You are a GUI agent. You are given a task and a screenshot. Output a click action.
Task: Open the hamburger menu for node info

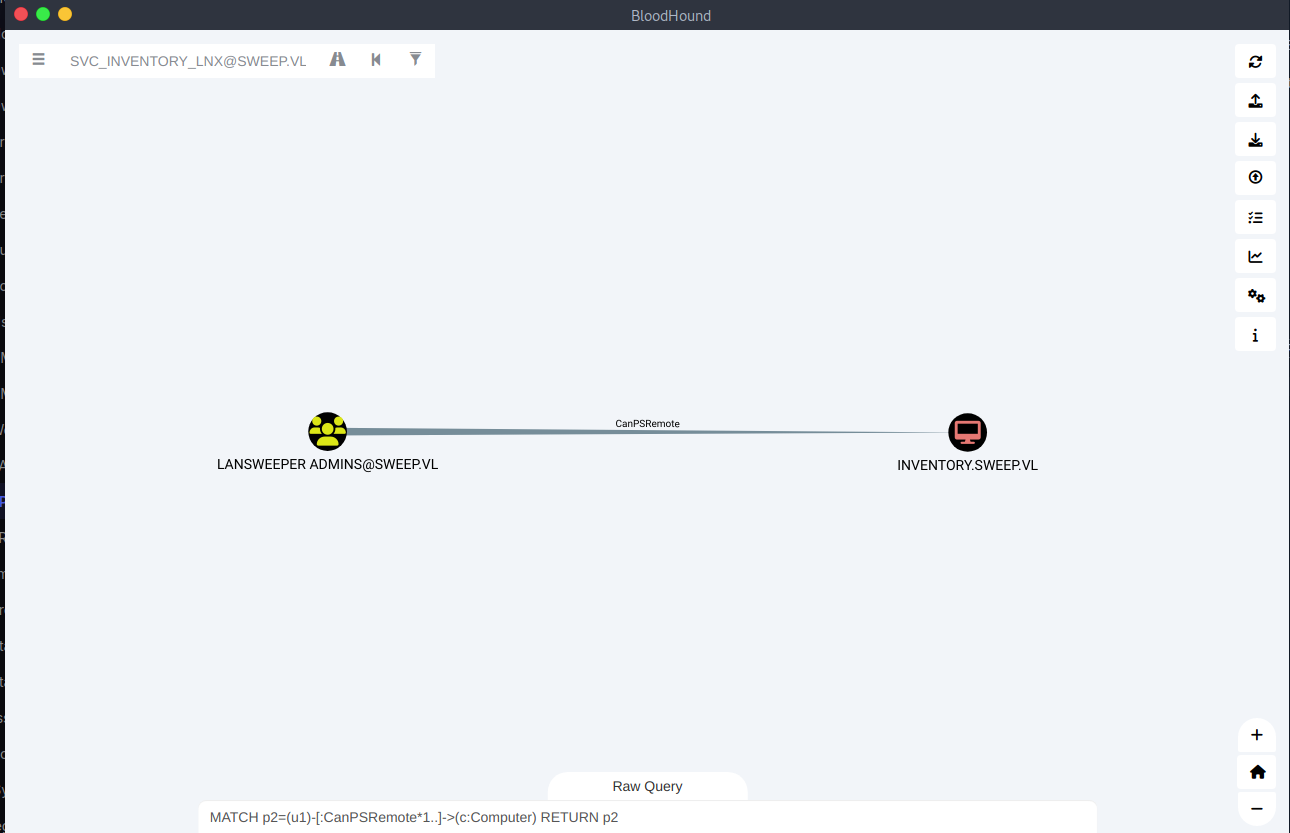[x=38, y=60]
